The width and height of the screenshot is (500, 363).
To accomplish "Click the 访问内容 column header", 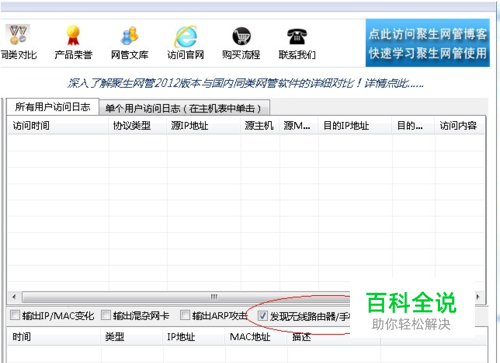I will tap(459, 126).
